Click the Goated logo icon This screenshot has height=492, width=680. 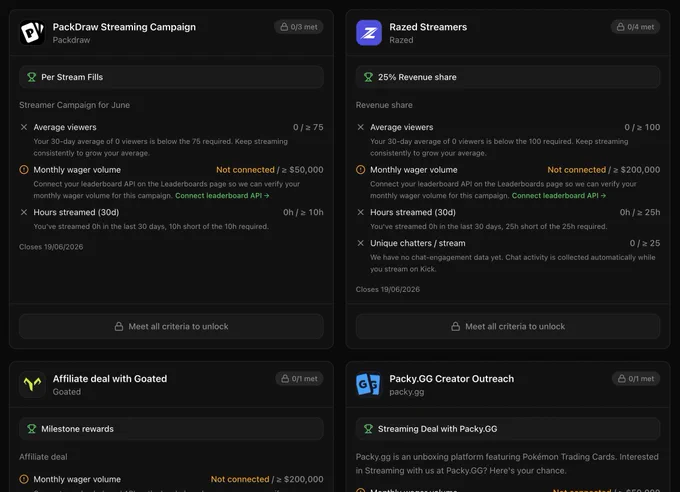32,384
